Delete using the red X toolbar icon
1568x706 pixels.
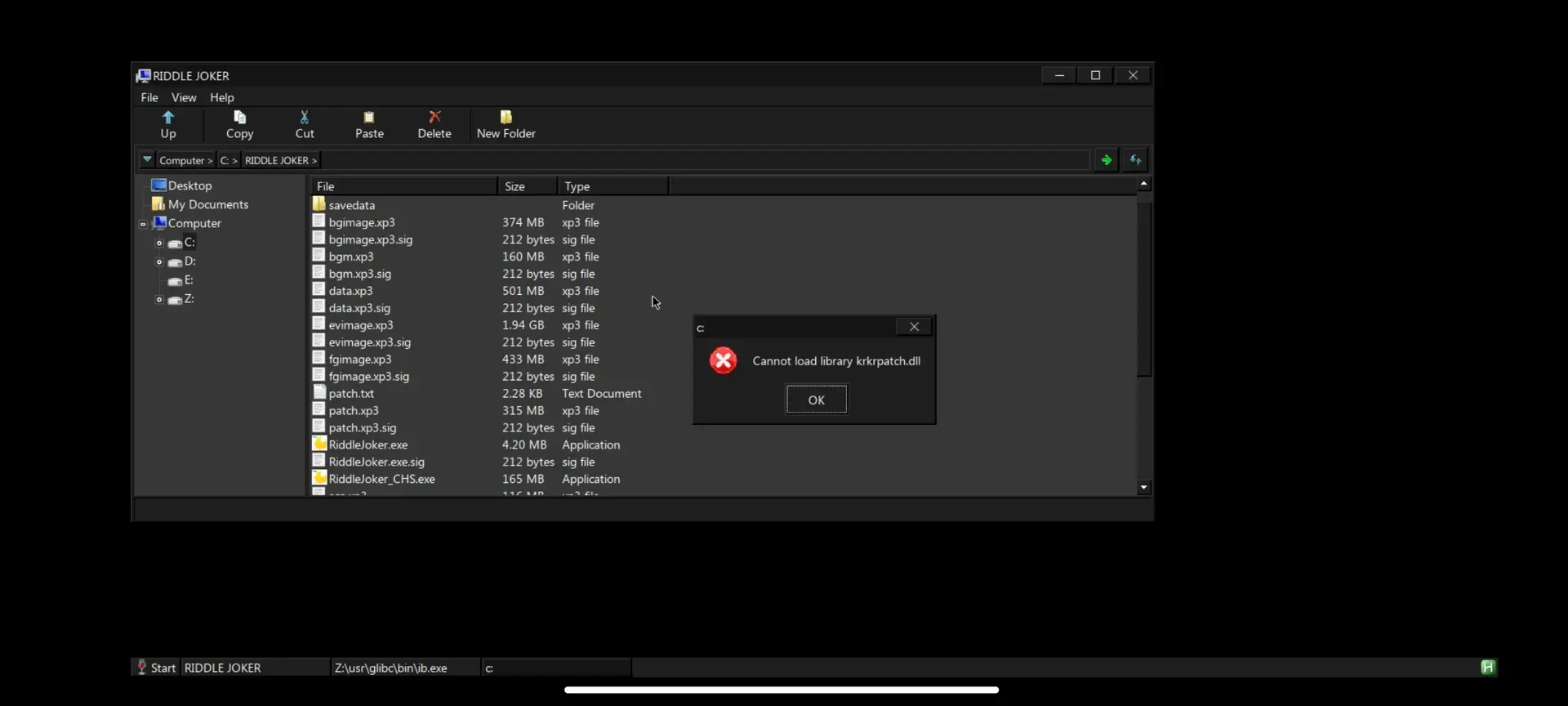click(x=434, y=124)
